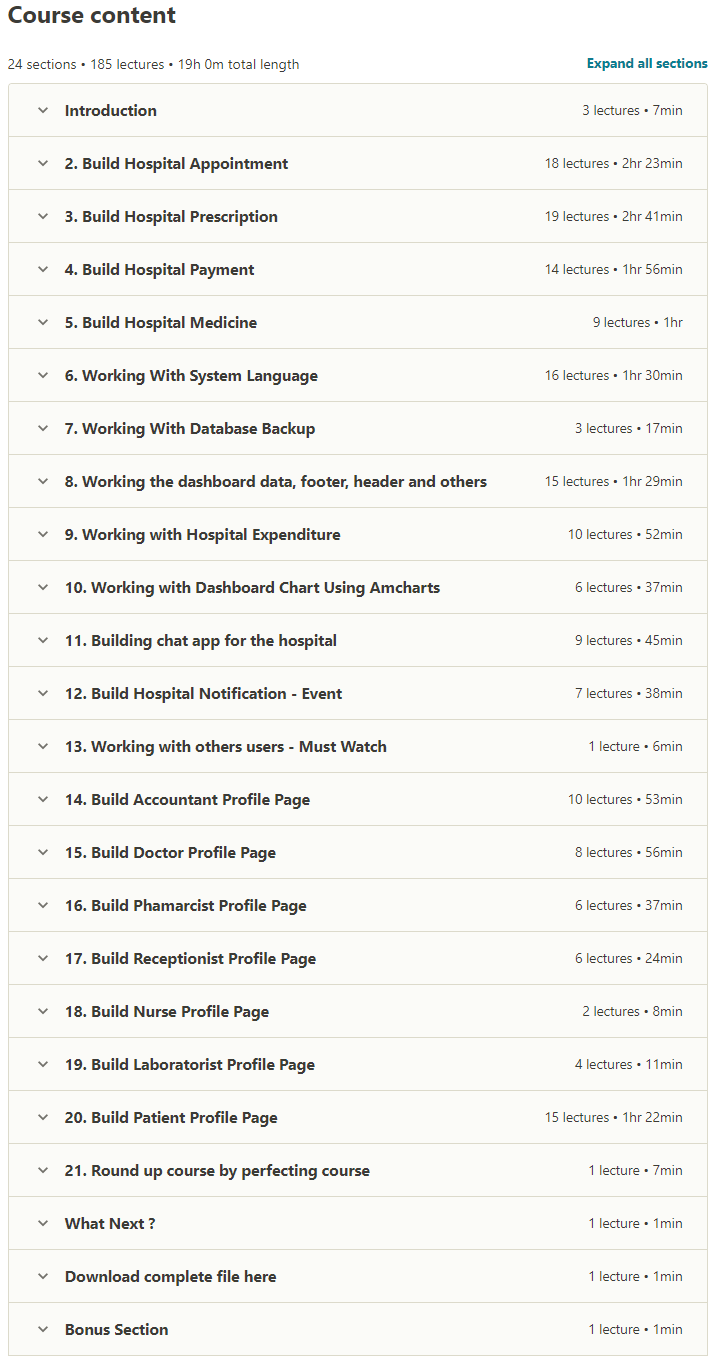The width and height of the screenshot is (716, 1364).
Task: Select 18. Build Nurse Profile Page title
Action: (167, 1012)
